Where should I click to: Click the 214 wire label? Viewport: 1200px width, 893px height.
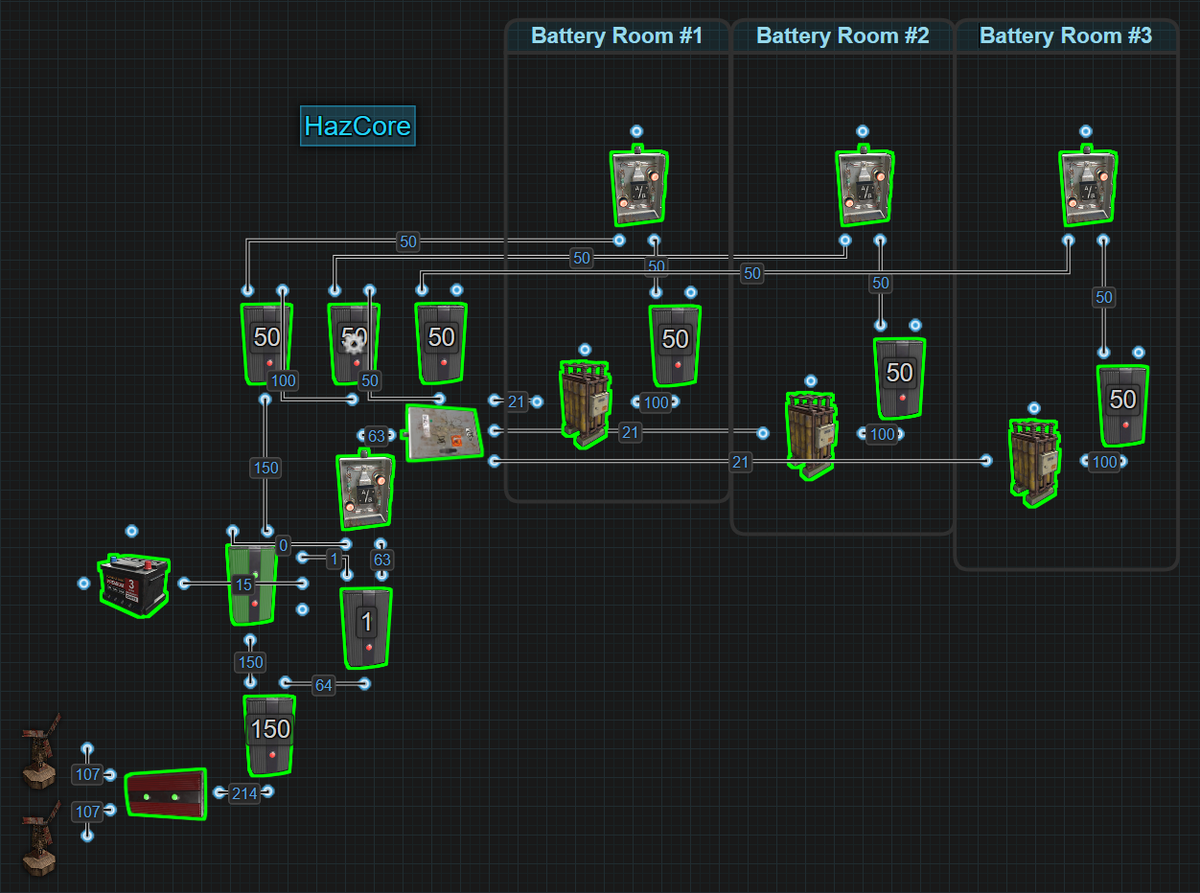[x=245, y=793]
